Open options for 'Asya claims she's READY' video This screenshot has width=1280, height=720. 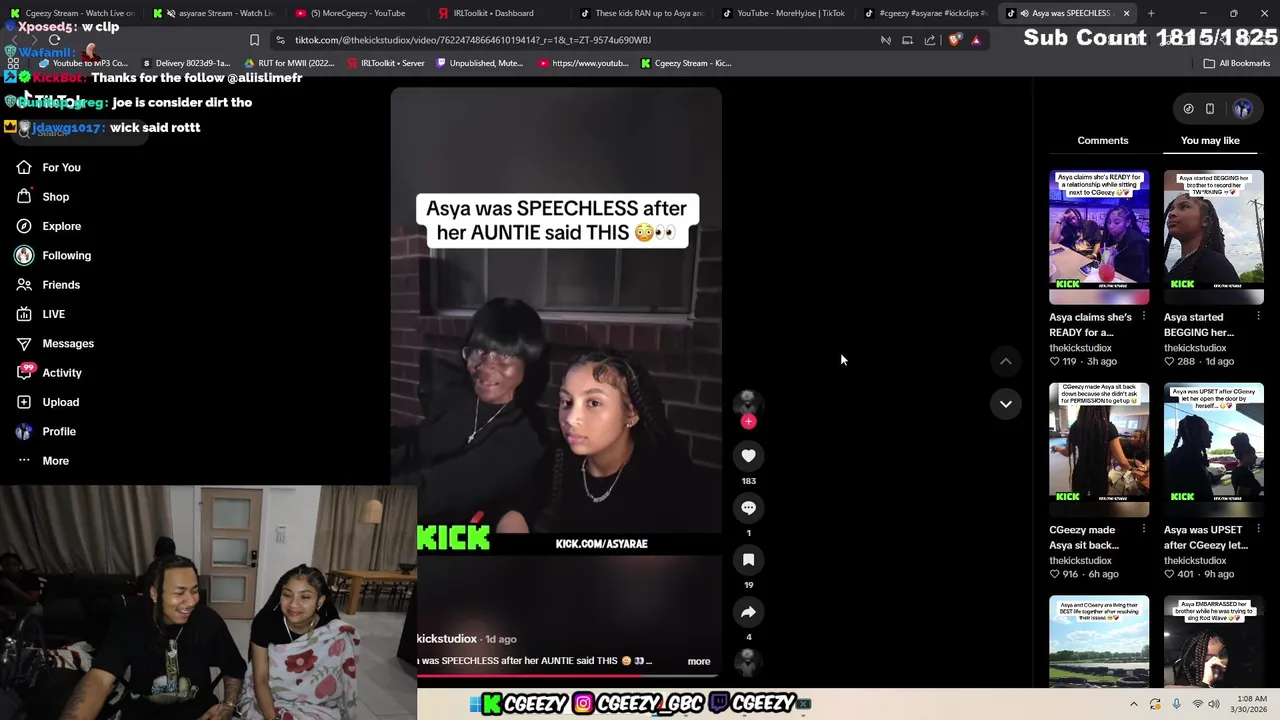[1143, 317]
